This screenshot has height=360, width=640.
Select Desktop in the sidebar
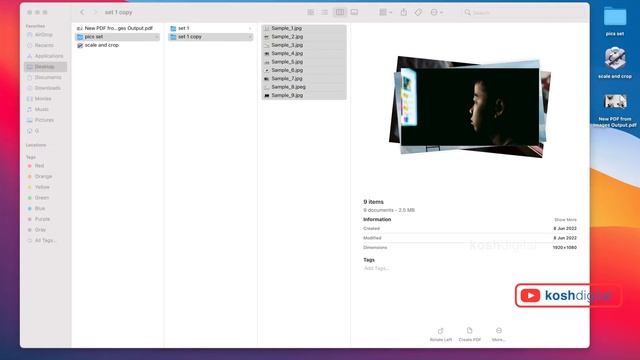[44, 67]
